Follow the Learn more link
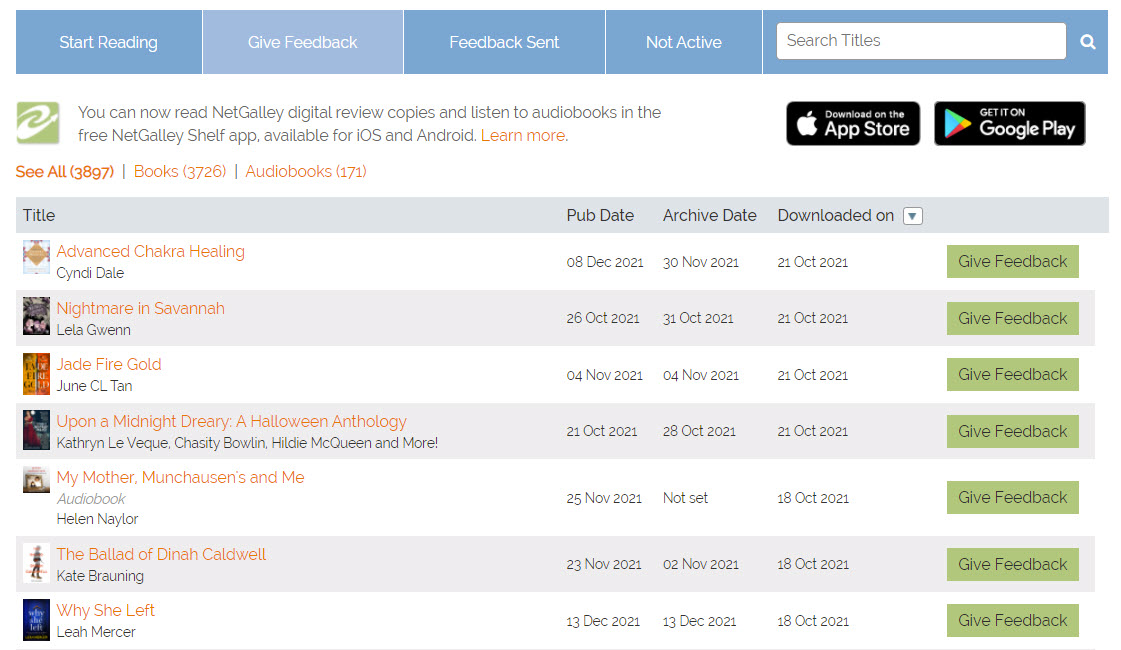The height and width of the screenshot is (650, 1121). 523,135
